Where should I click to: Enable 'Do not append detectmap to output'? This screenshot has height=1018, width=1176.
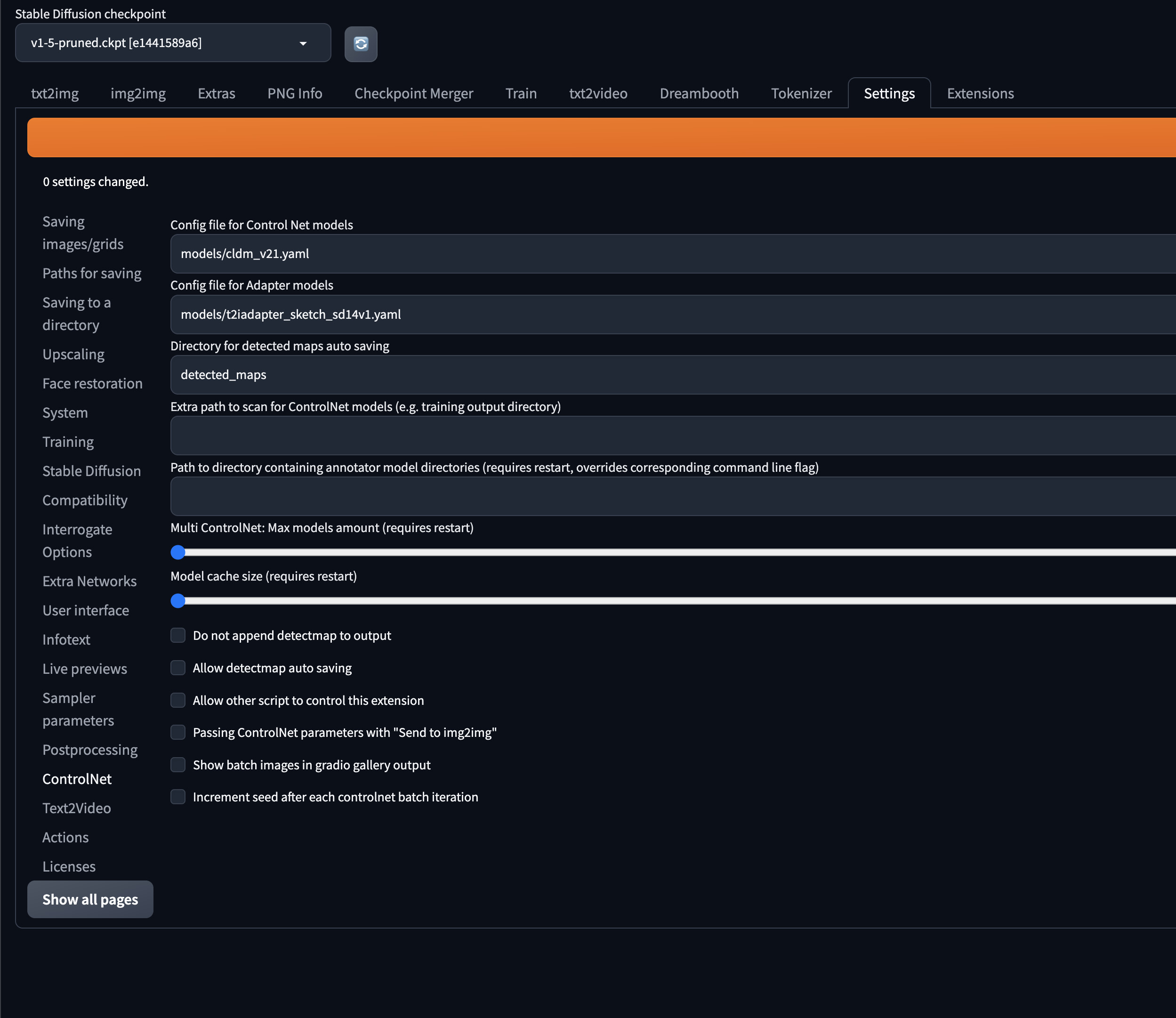coord(178,635)
